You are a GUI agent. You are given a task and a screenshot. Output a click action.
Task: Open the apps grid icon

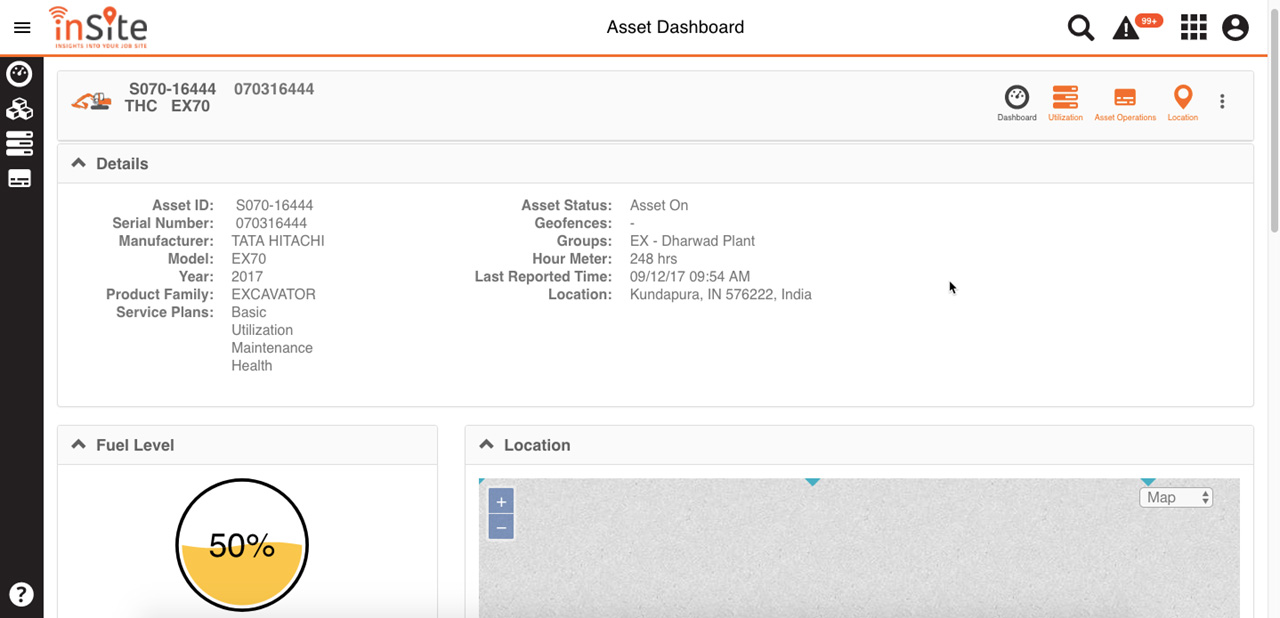pyautogui.click(x=1193, y=27)
